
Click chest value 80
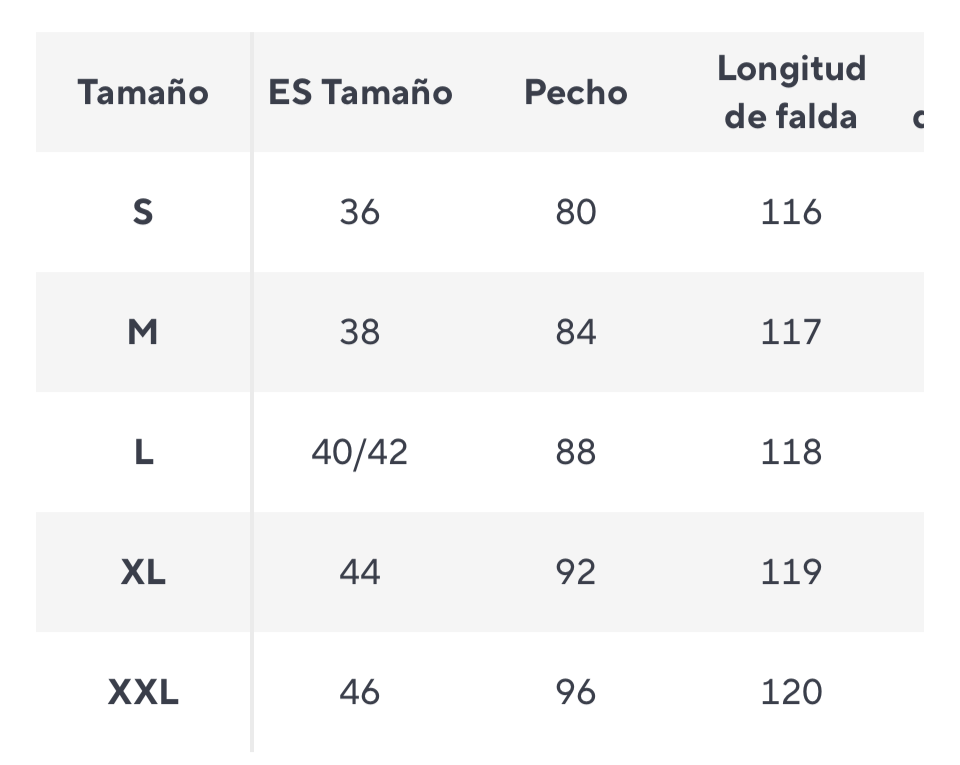576,212
